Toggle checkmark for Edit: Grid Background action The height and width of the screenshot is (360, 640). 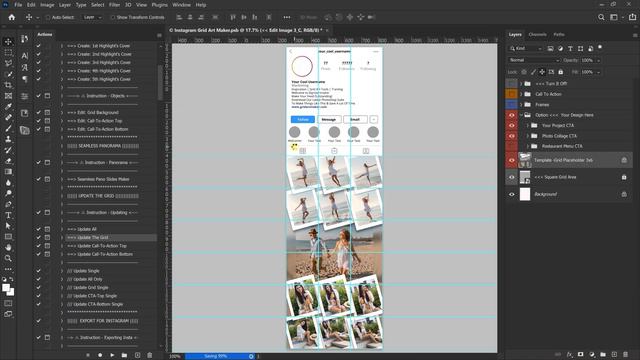click(38, 112)
